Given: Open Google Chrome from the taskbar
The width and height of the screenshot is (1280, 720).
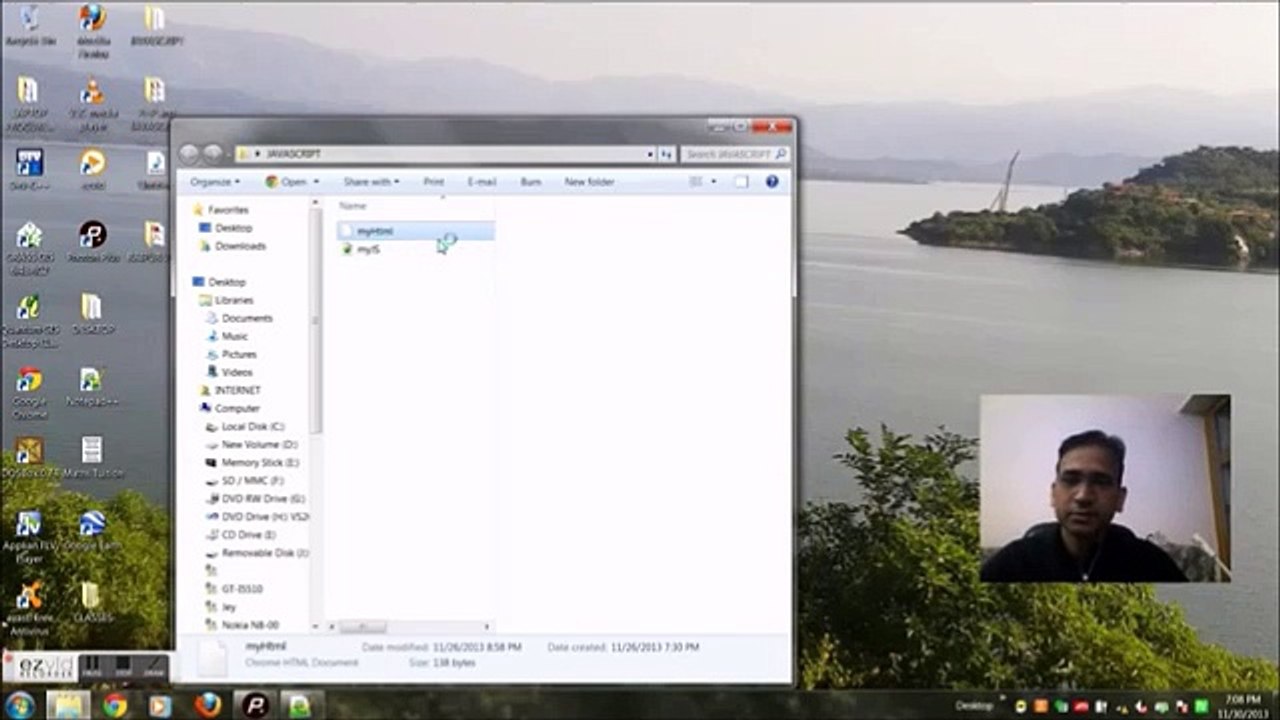Looking at the screenshot, I should click(115, 705).
